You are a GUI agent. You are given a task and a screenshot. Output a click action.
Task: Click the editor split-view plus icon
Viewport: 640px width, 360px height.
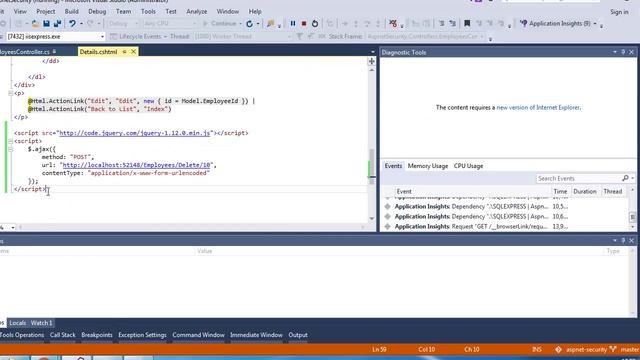371,61
